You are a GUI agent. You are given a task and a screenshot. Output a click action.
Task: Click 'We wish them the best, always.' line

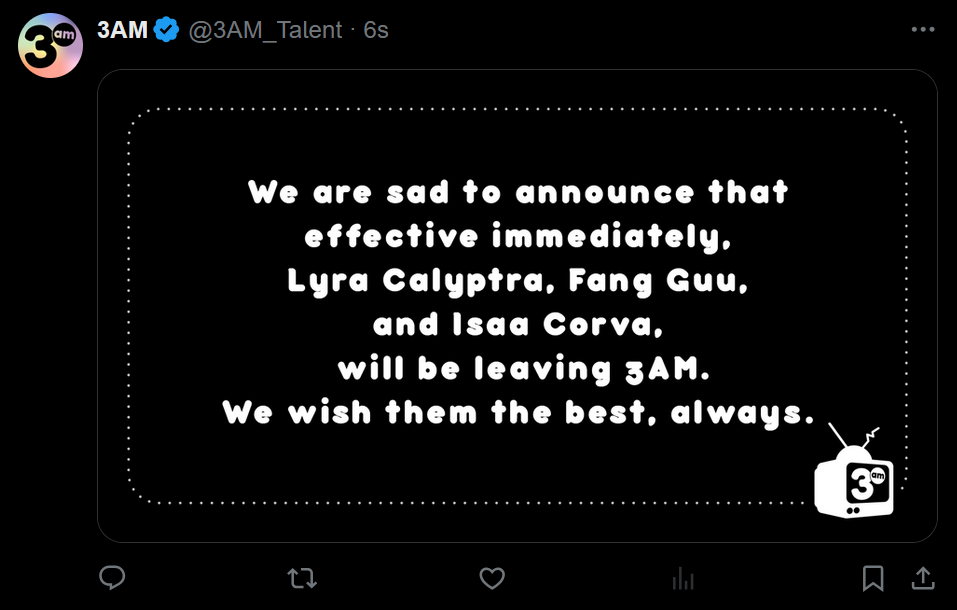tap(517, 412)
